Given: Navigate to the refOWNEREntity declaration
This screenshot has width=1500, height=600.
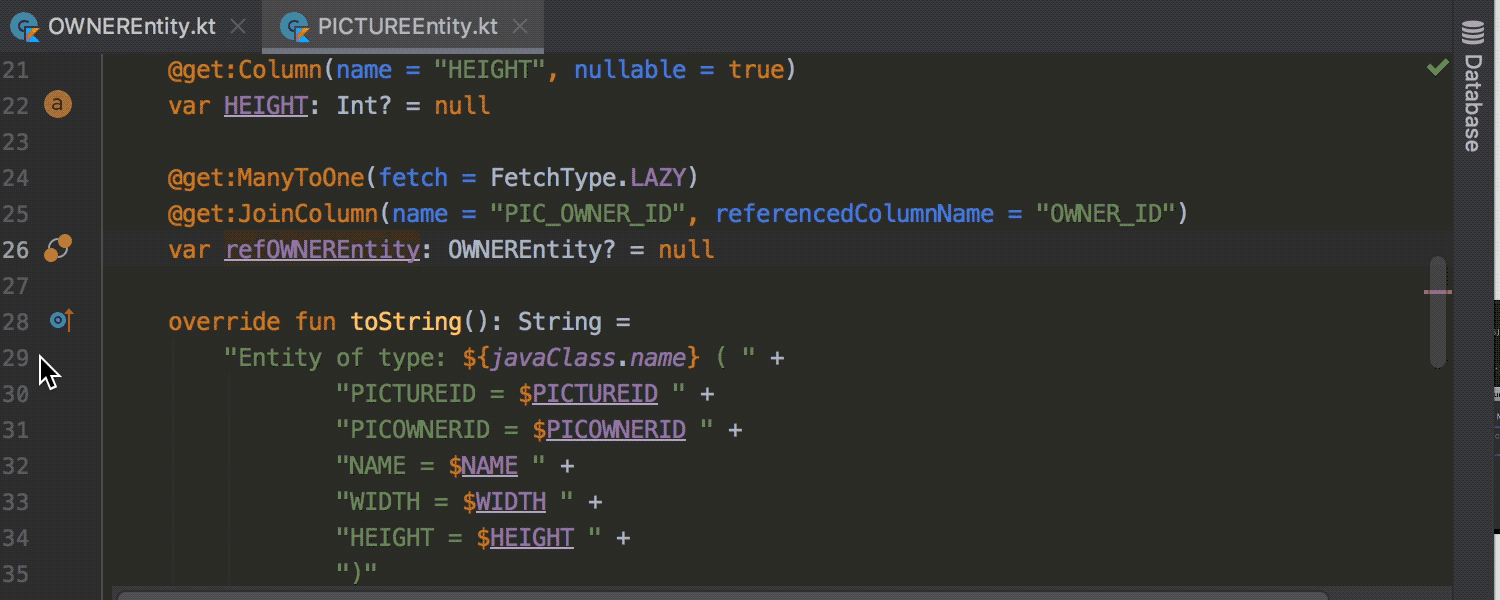Looking at the screenshot, I should point(321,249).
